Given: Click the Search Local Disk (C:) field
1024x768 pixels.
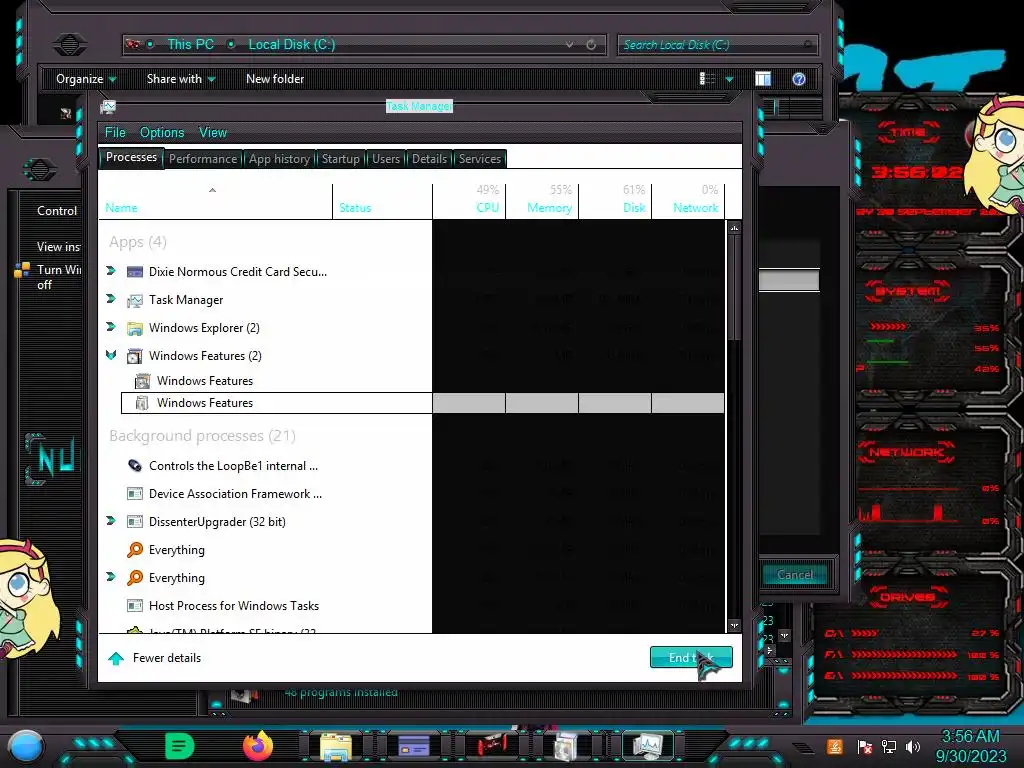Looking at the screenshot, I should tap(717, 45).
